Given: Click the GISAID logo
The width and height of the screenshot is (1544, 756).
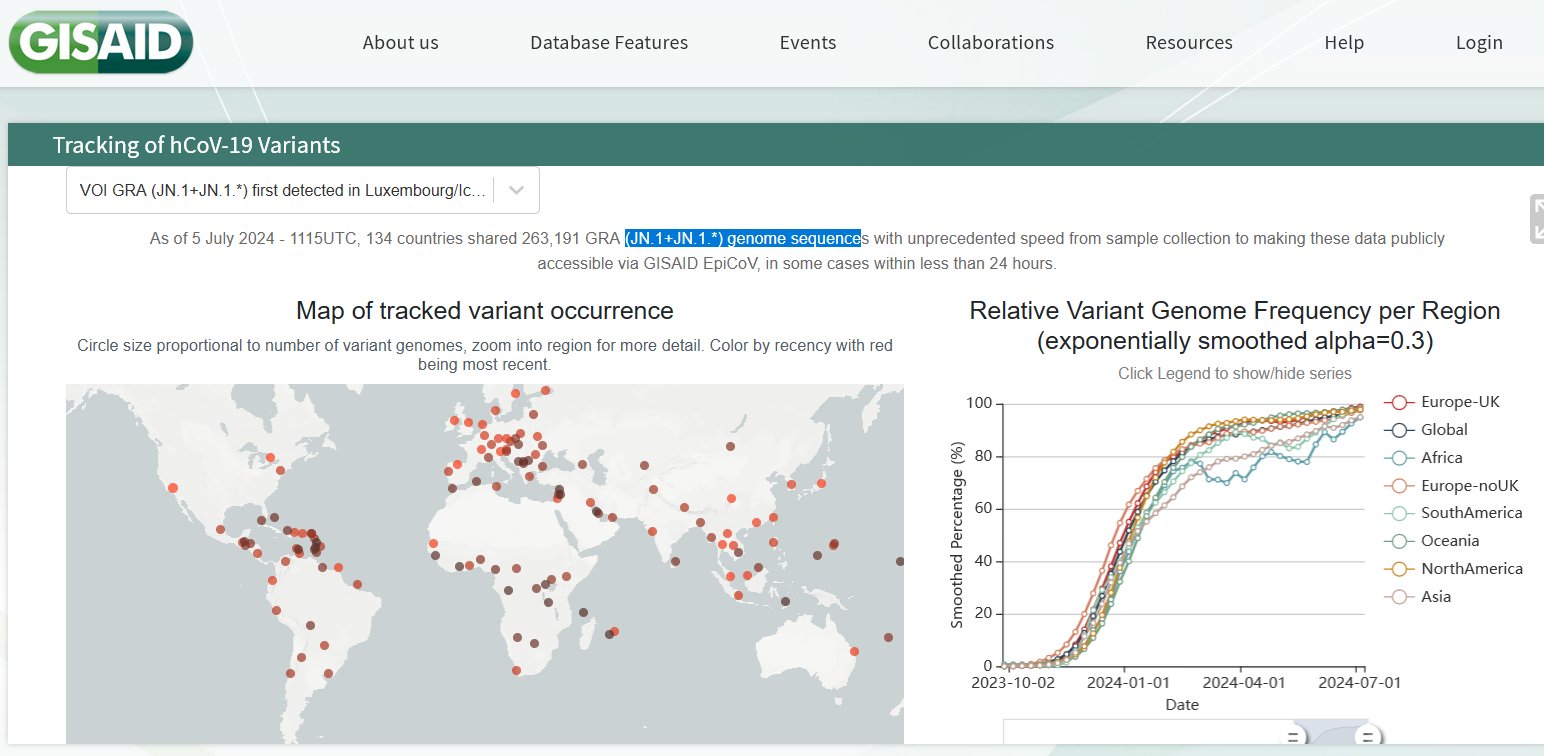Looking at the screenshot, I should coord(100,42).
